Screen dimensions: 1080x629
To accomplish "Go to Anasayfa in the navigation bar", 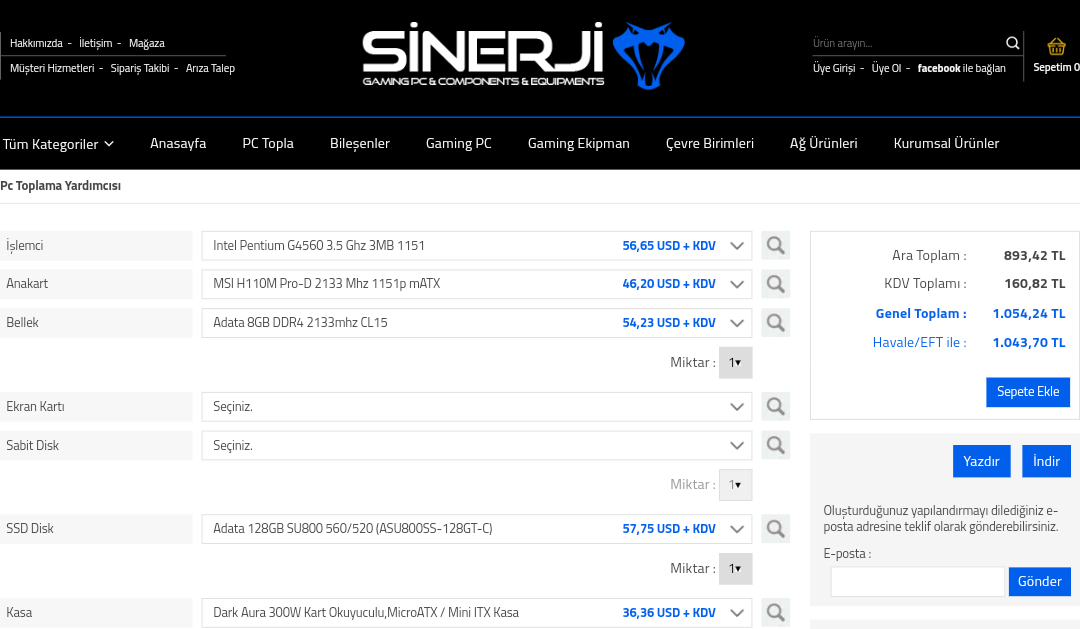I will [178, 143].
